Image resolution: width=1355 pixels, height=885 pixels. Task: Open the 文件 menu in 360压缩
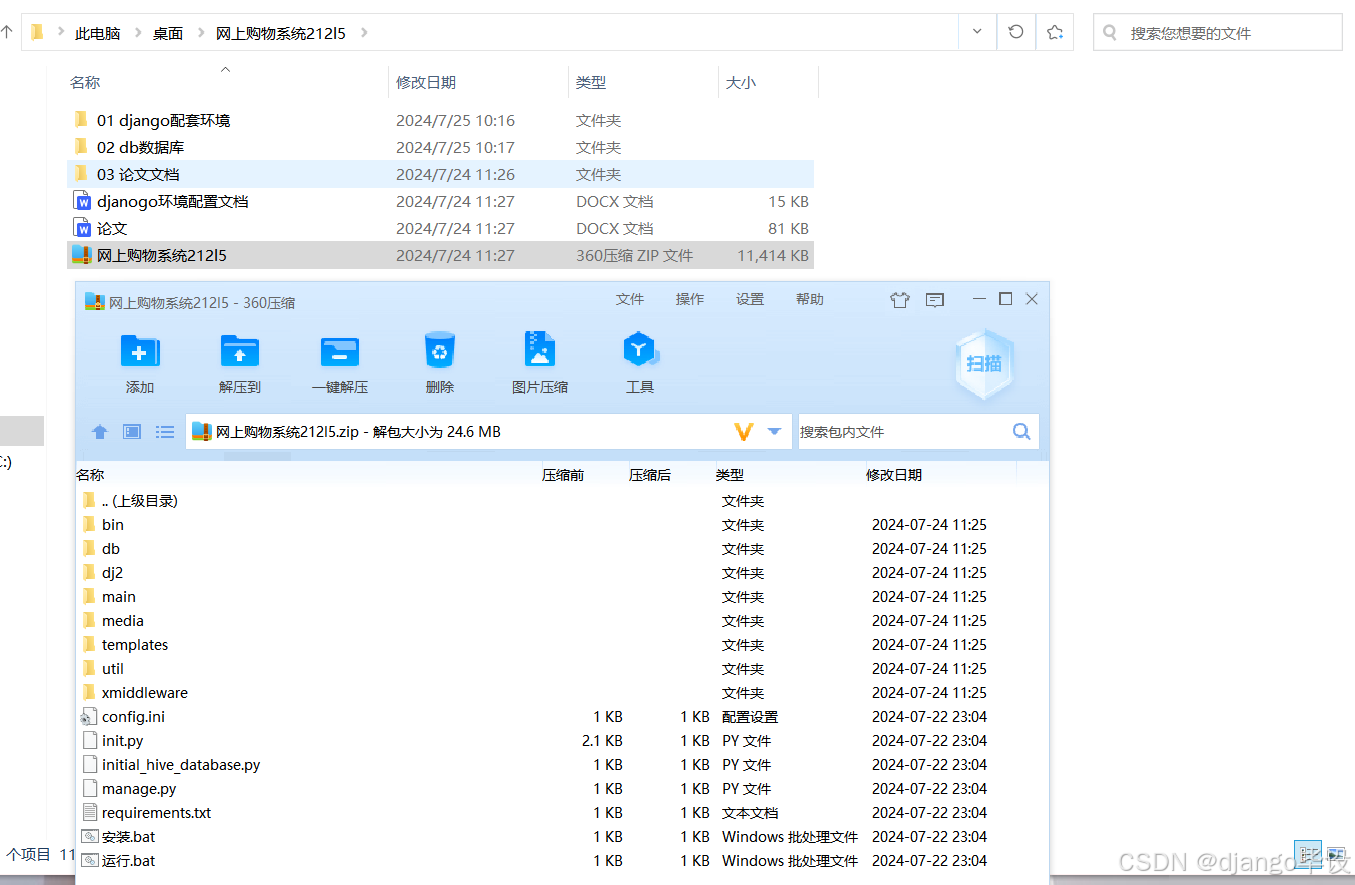630,299
